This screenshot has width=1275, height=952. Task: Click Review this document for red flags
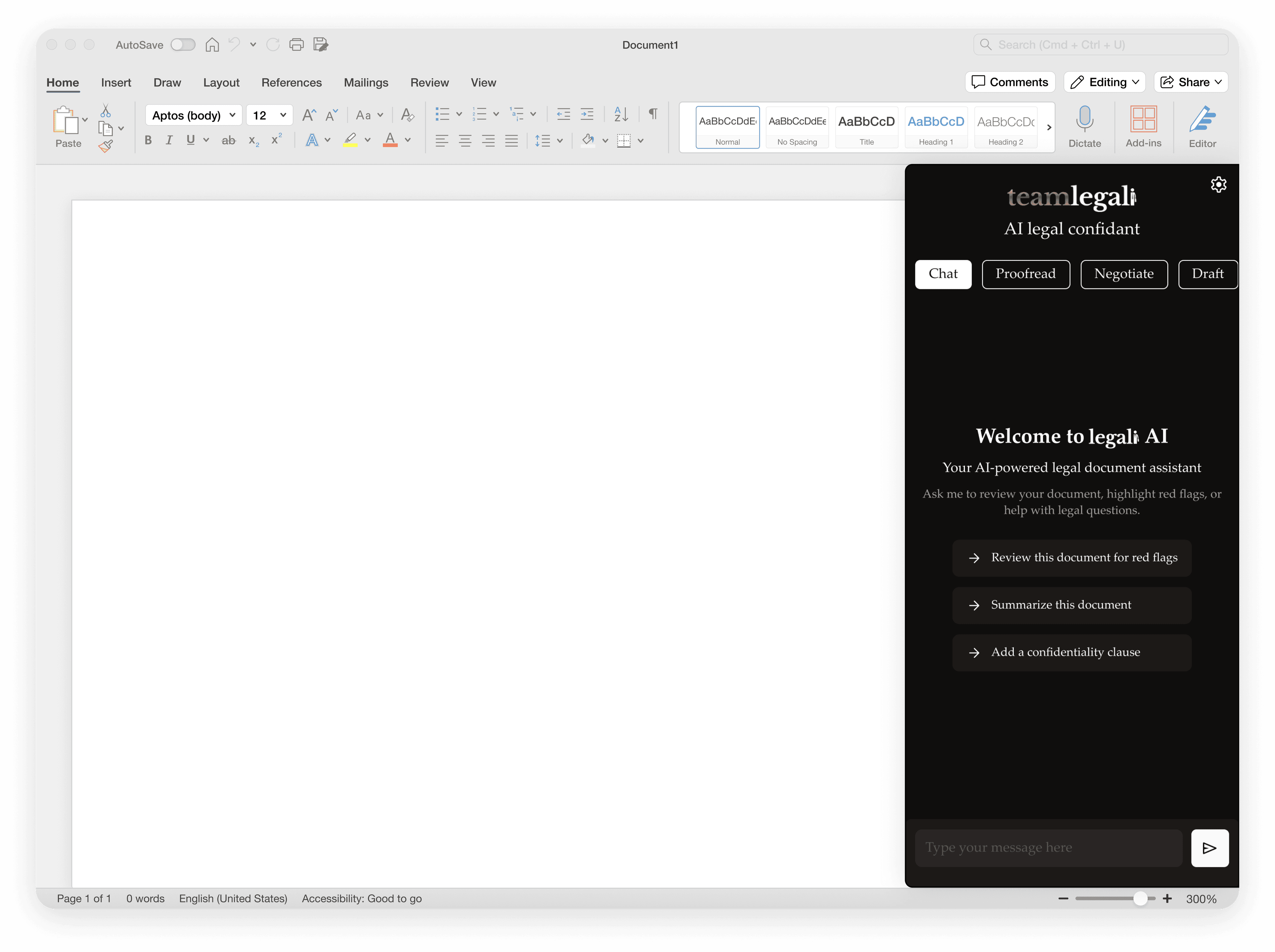pos(1071,557)
